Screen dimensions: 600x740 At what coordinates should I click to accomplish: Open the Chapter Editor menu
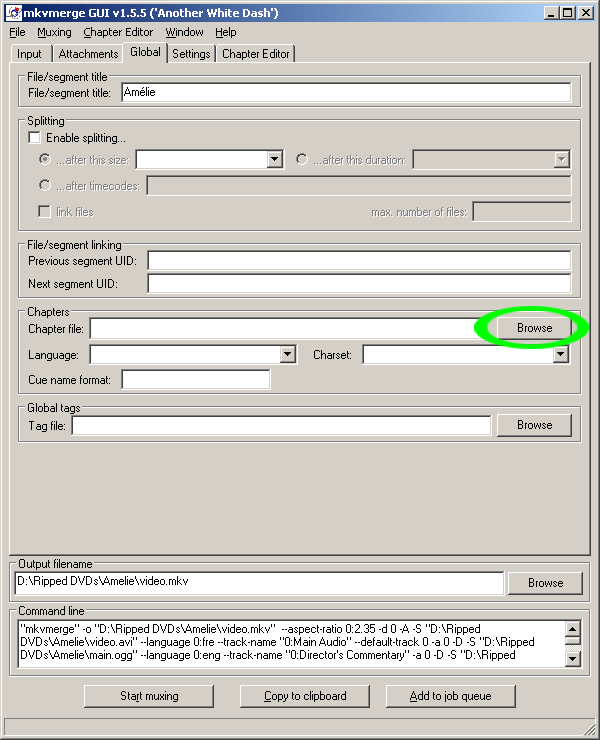point(118,32)
